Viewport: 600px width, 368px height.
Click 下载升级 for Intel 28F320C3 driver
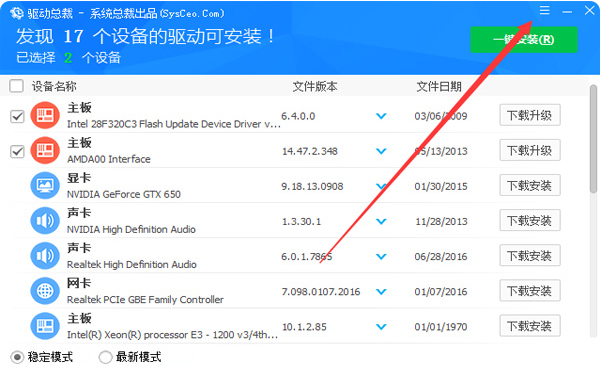click(x=530, y=115)
